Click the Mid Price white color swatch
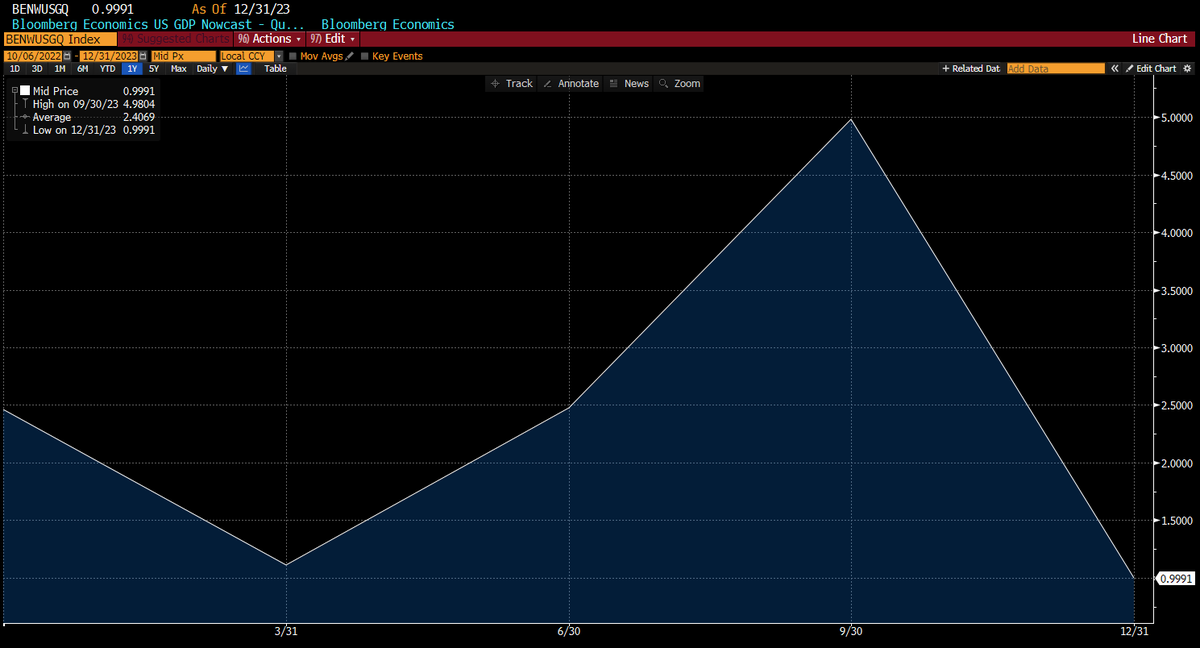This screenshot has width=1200, height=648. 25,91
